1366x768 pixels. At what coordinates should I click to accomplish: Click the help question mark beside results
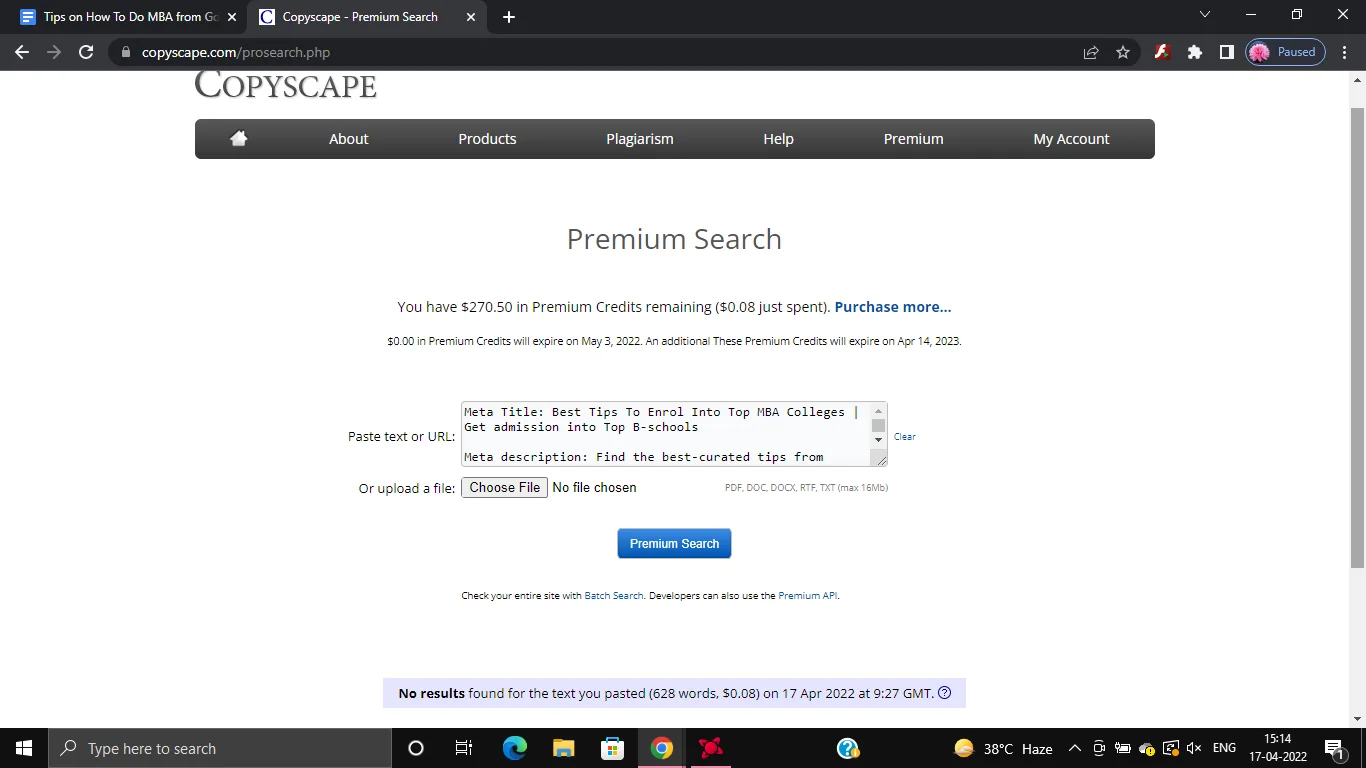point(945,693)
